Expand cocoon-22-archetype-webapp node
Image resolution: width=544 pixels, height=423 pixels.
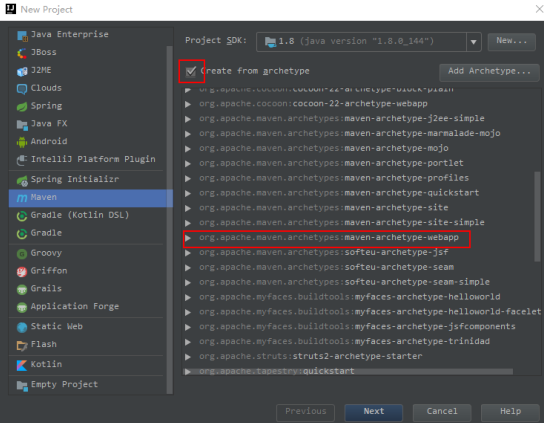[188, 104]
